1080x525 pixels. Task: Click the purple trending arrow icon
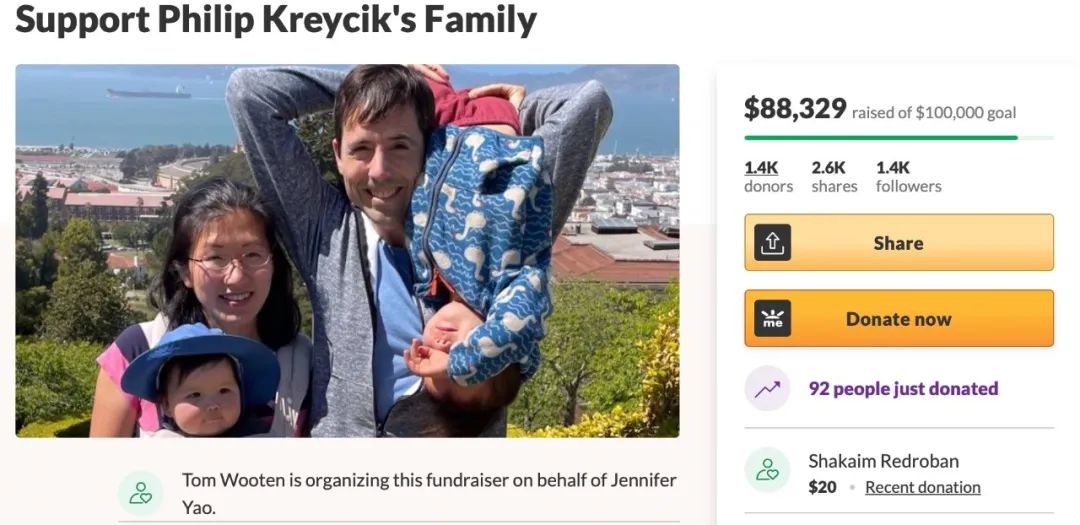pos(767,389)
